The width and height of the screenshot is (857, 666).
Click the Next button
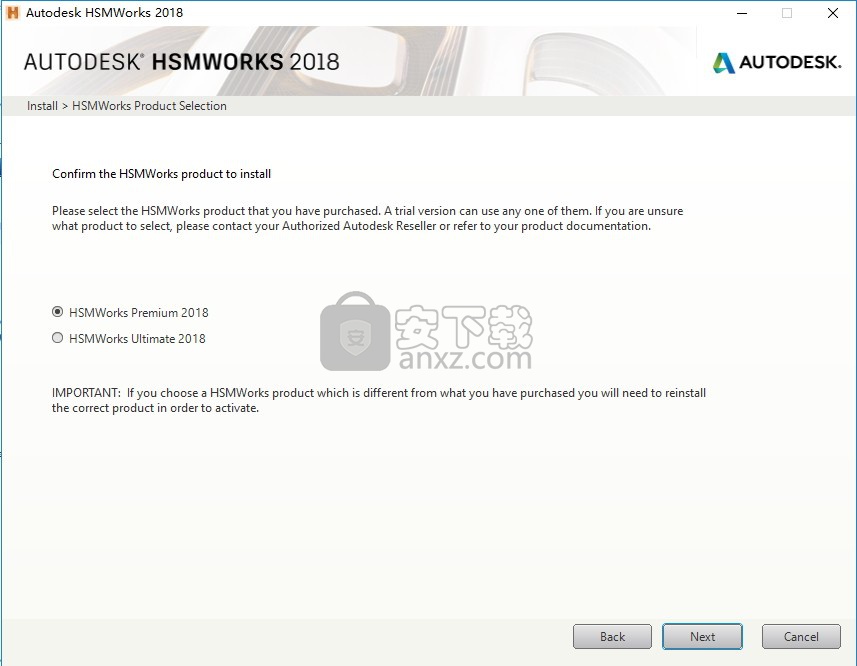point(702,636)
